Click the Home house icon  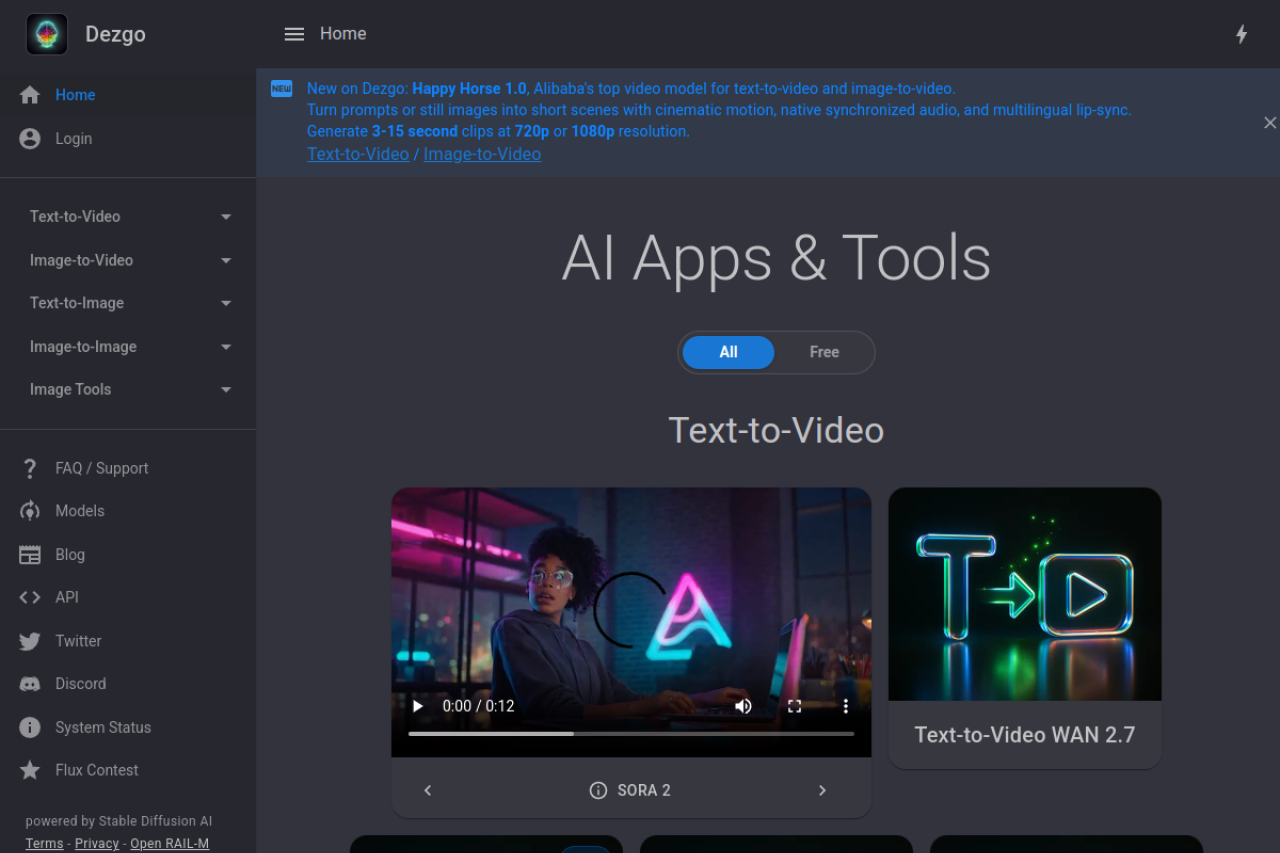(30, 95)
